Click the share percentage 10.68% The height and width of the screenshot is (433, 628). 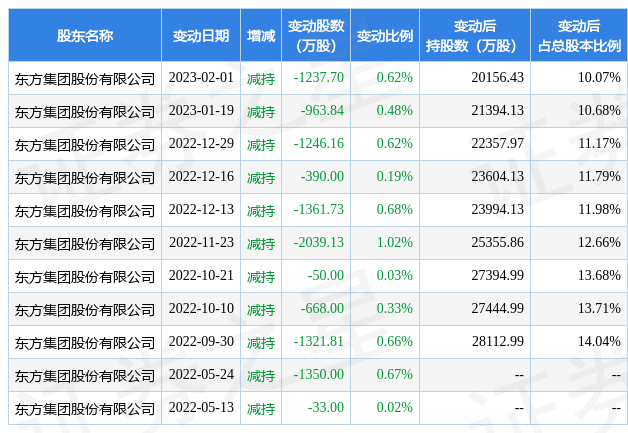click(x=599, y=110)
